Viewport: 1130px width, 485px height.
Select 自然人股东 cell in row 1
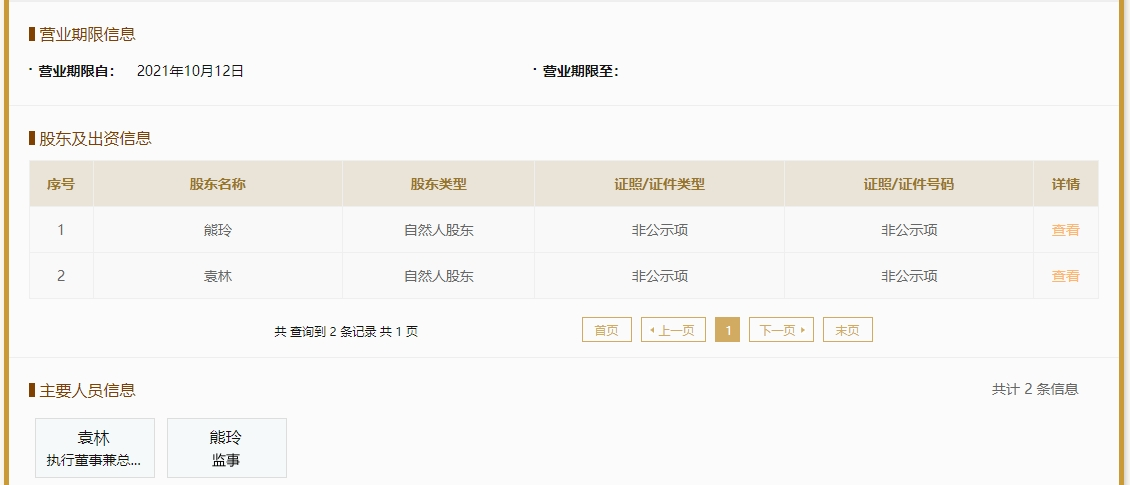(438, 231)
